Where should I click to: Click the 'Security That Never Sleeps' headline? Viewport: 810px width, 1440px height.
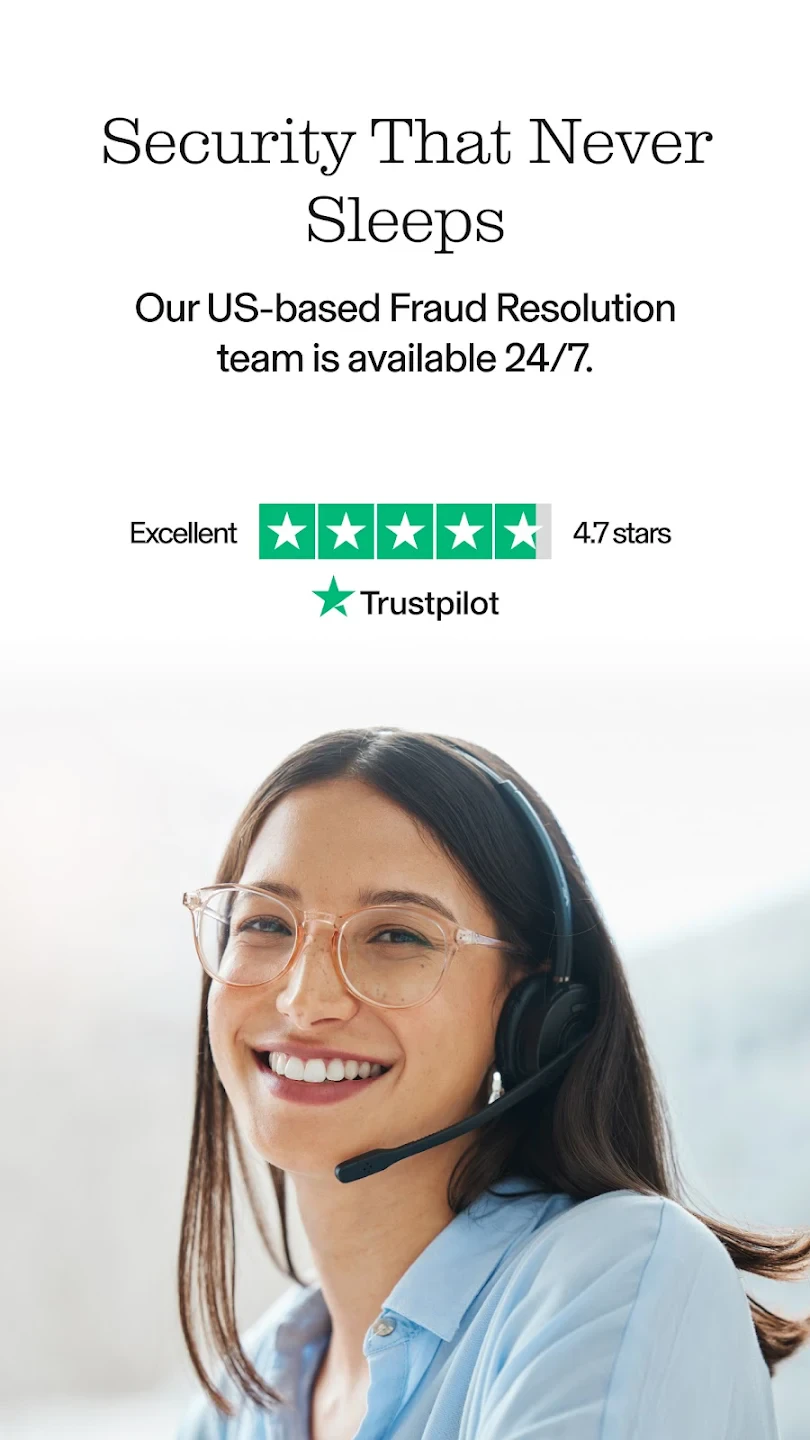(x=406, y=181)
